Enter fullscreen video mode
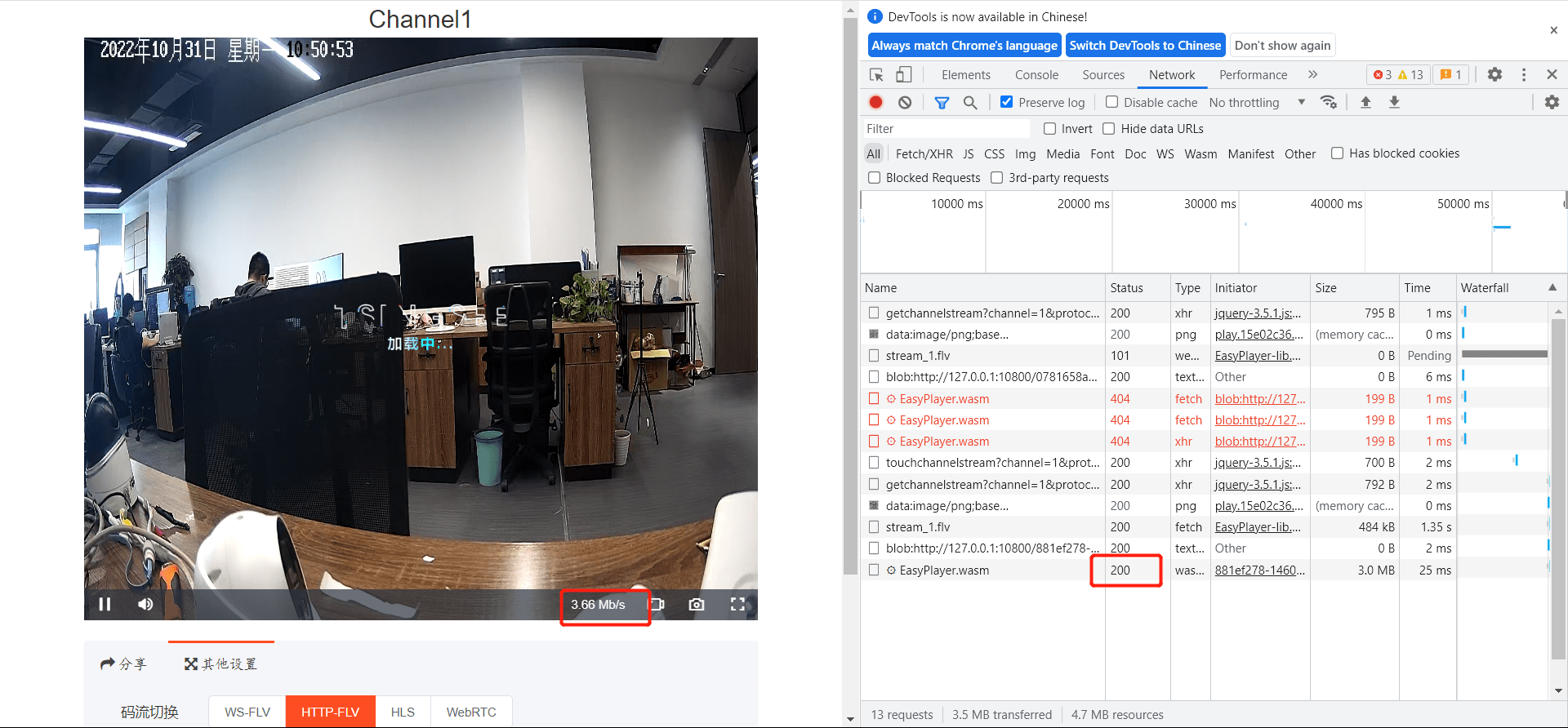Viewport: 1568px width, 728px height. [737, 604]
